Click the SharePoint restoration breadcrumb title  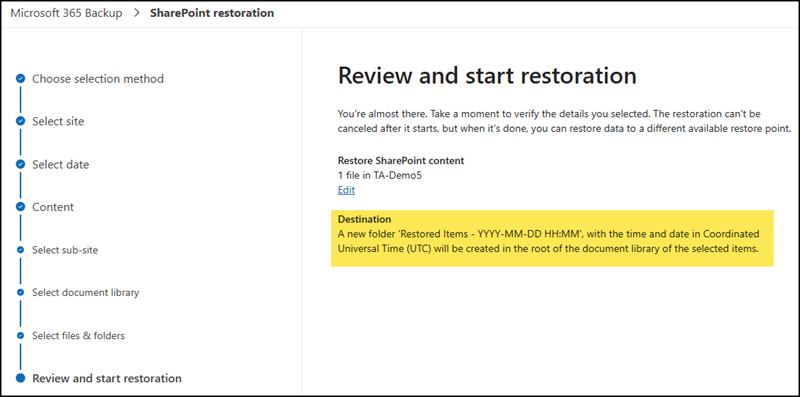(x=212, y=13)
